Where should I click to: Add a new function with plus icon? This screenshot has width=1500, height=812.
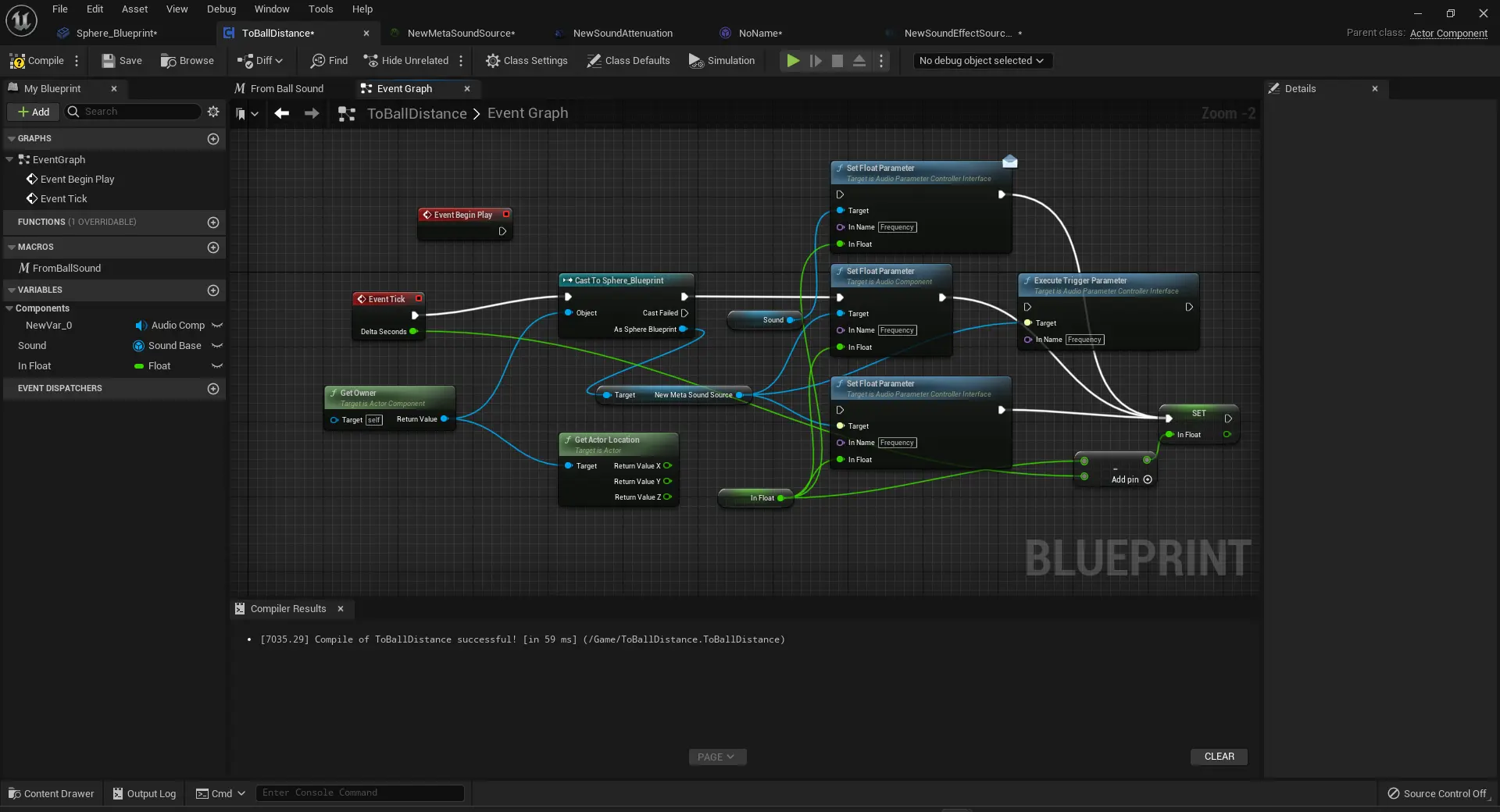213,223
